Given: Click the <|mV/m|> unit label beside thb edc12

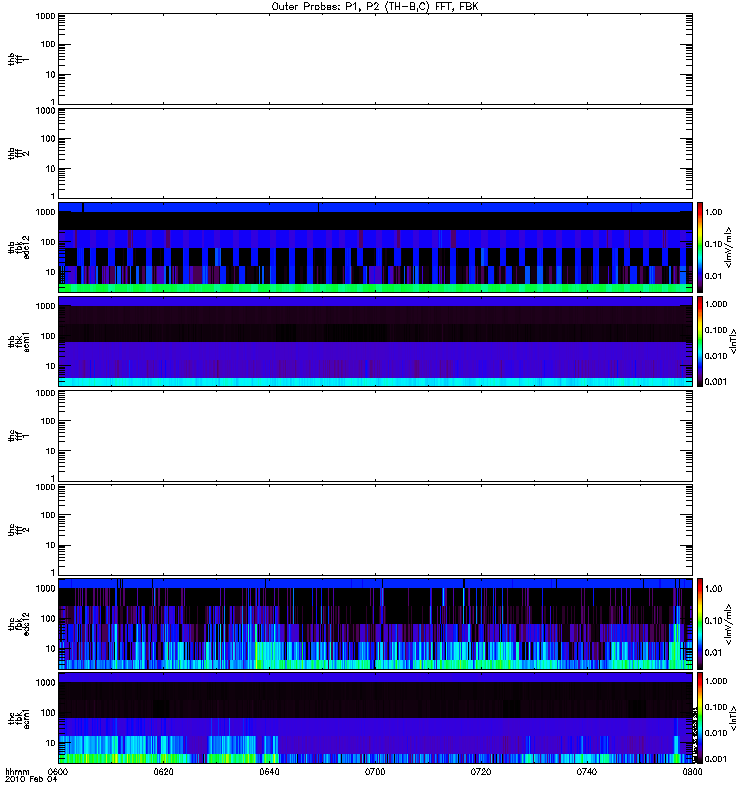Looking at the screenshot, I should (x=728, y=247).
